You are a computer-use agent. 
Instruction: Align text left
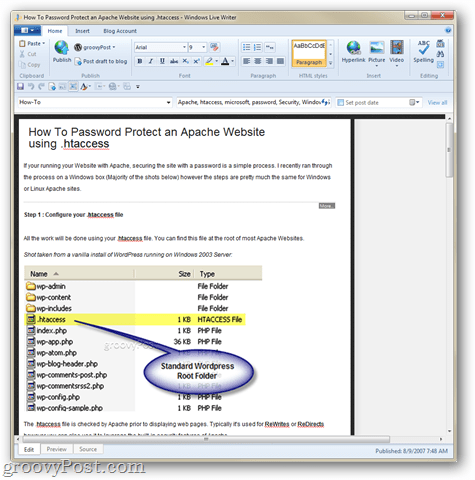(x=246, y=61)
